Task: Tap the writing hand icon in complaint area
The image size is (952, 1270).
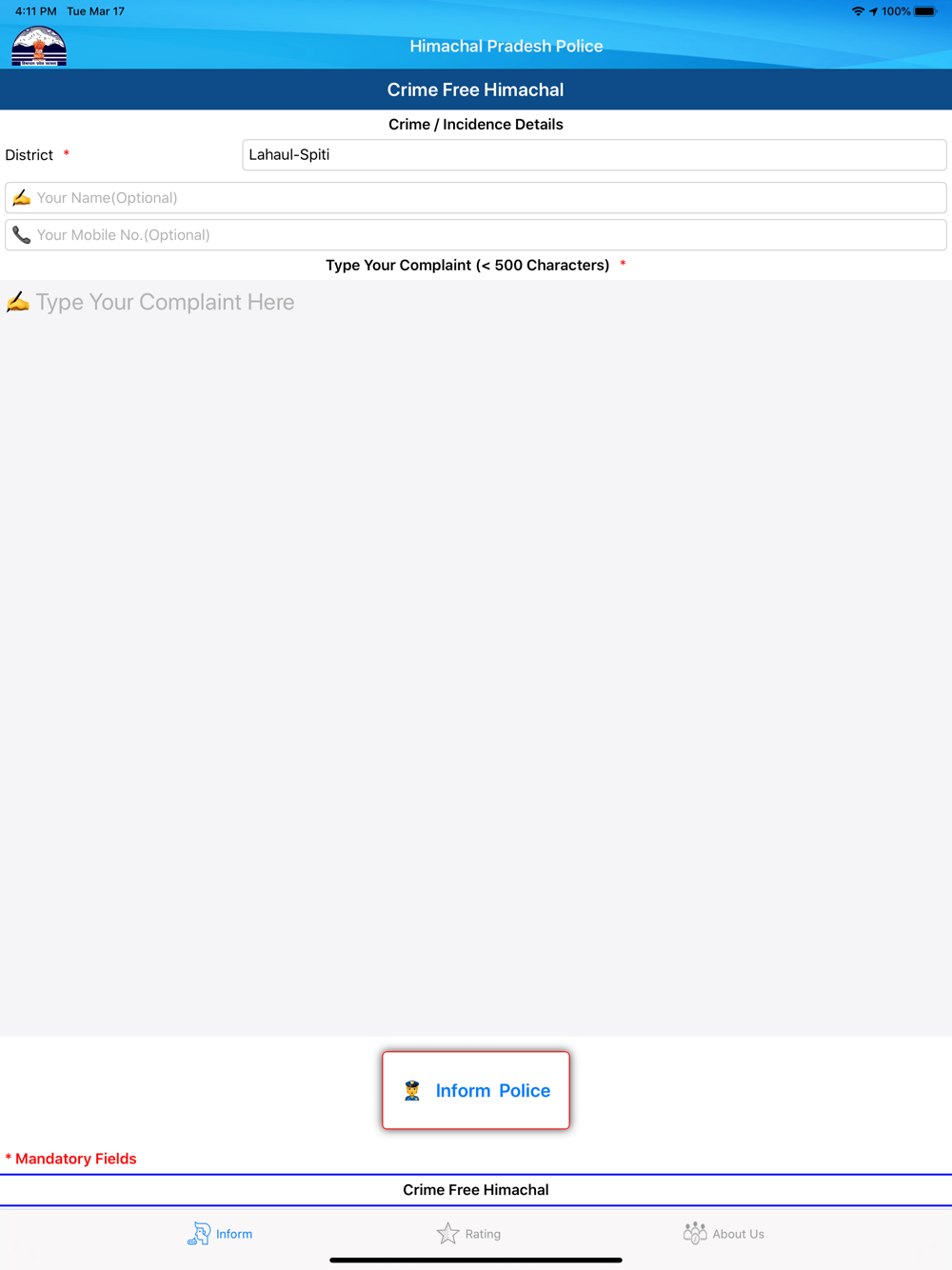Action: click(18, 302)
